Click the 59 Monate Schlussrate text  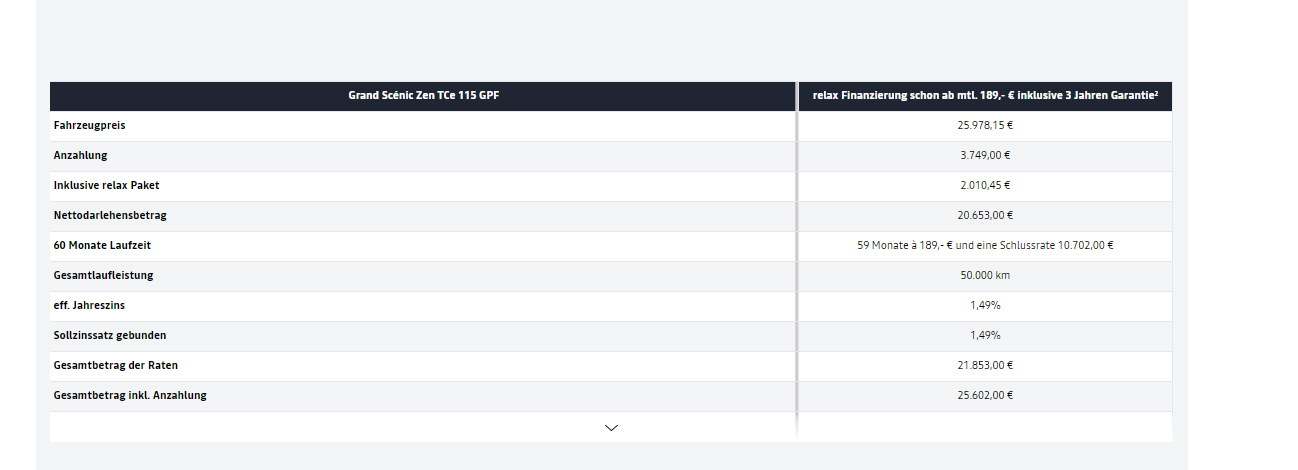click(985, 246)
